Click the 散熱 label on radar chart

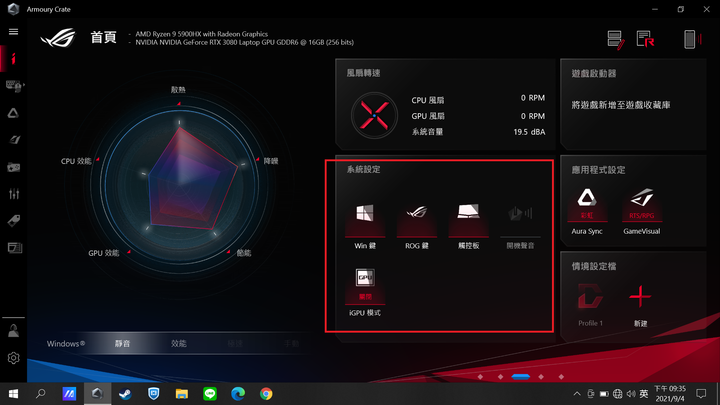click(178, 90)
